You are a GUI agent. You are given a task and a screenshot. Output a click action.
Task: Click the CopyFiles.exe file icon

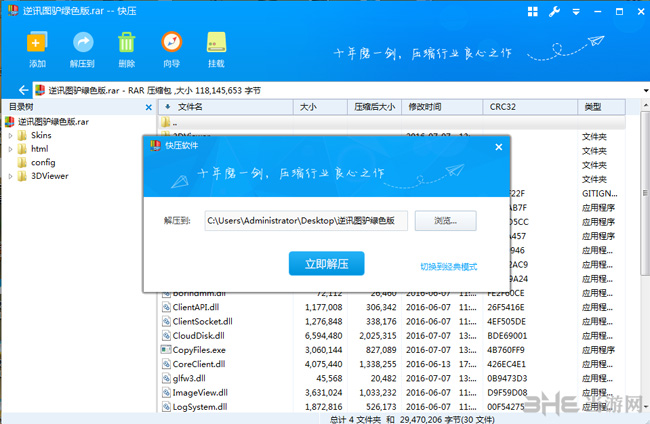coord(166,349)
